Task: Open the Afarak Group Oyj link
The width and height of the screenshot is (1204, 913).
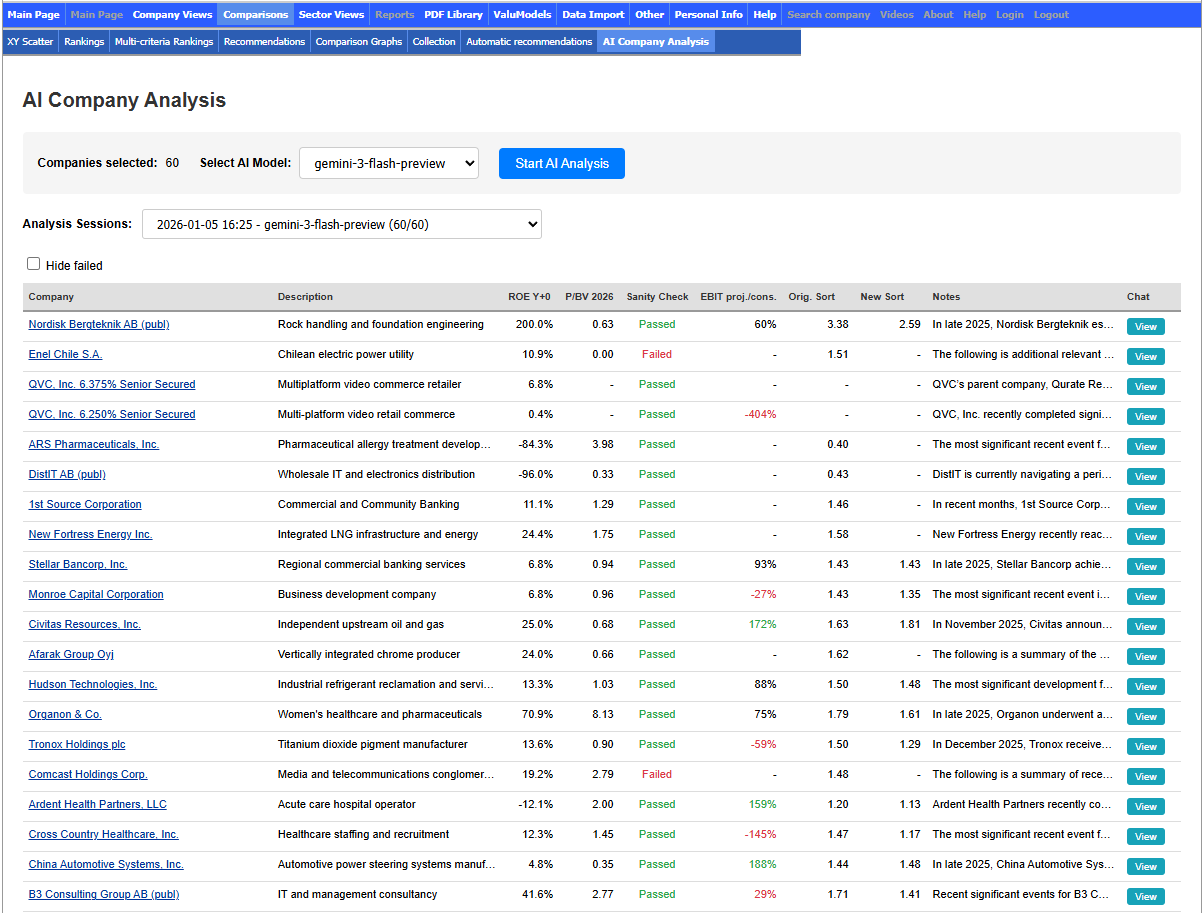Action: (x=71, y=654)
